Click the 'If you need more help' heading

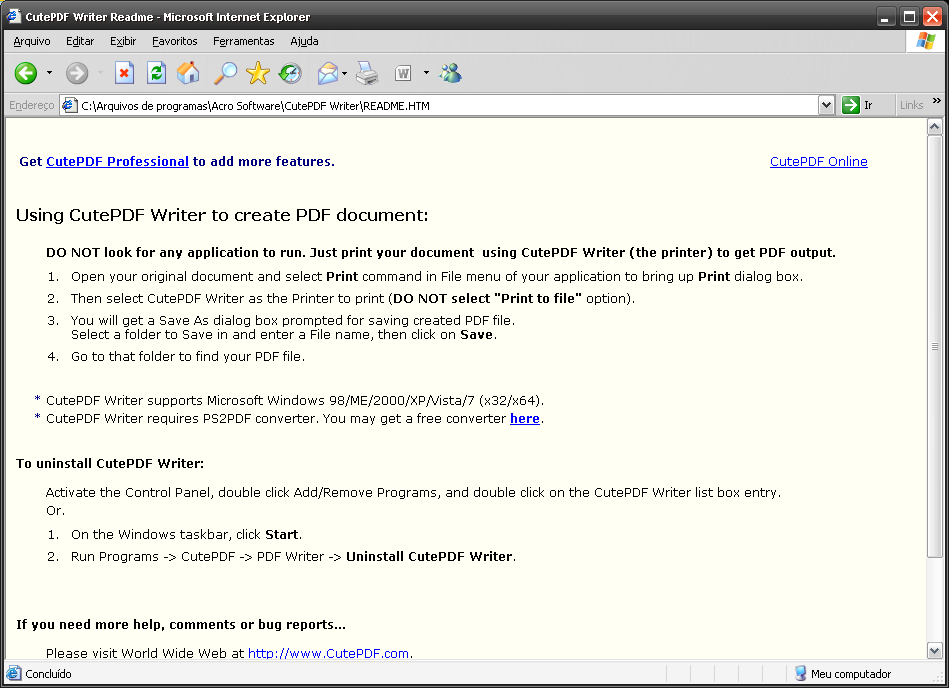(x=181, y=624)
